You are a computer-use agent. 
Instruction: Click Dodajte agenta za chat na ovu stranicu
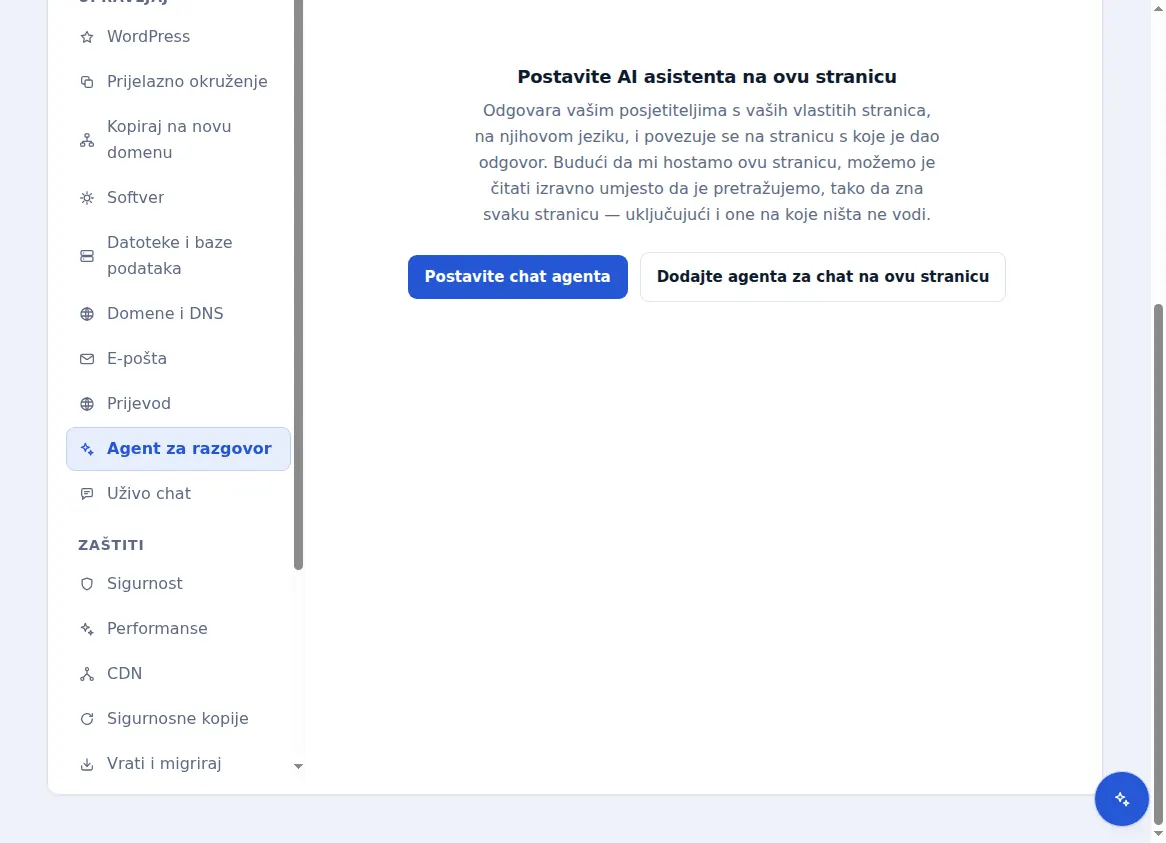click(822, 277)
